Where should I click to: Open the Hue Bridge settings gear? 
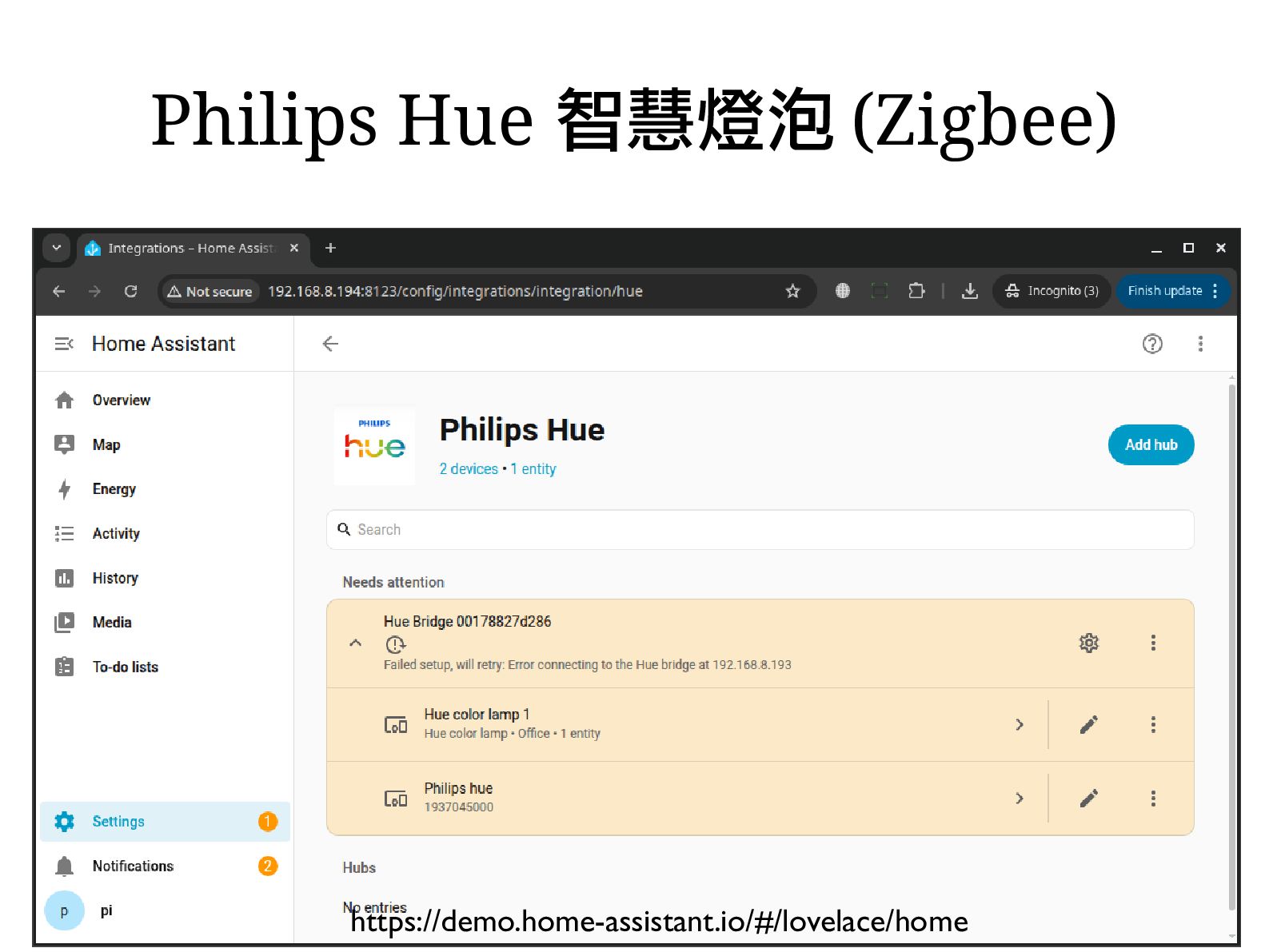(x=1088, y=643)
